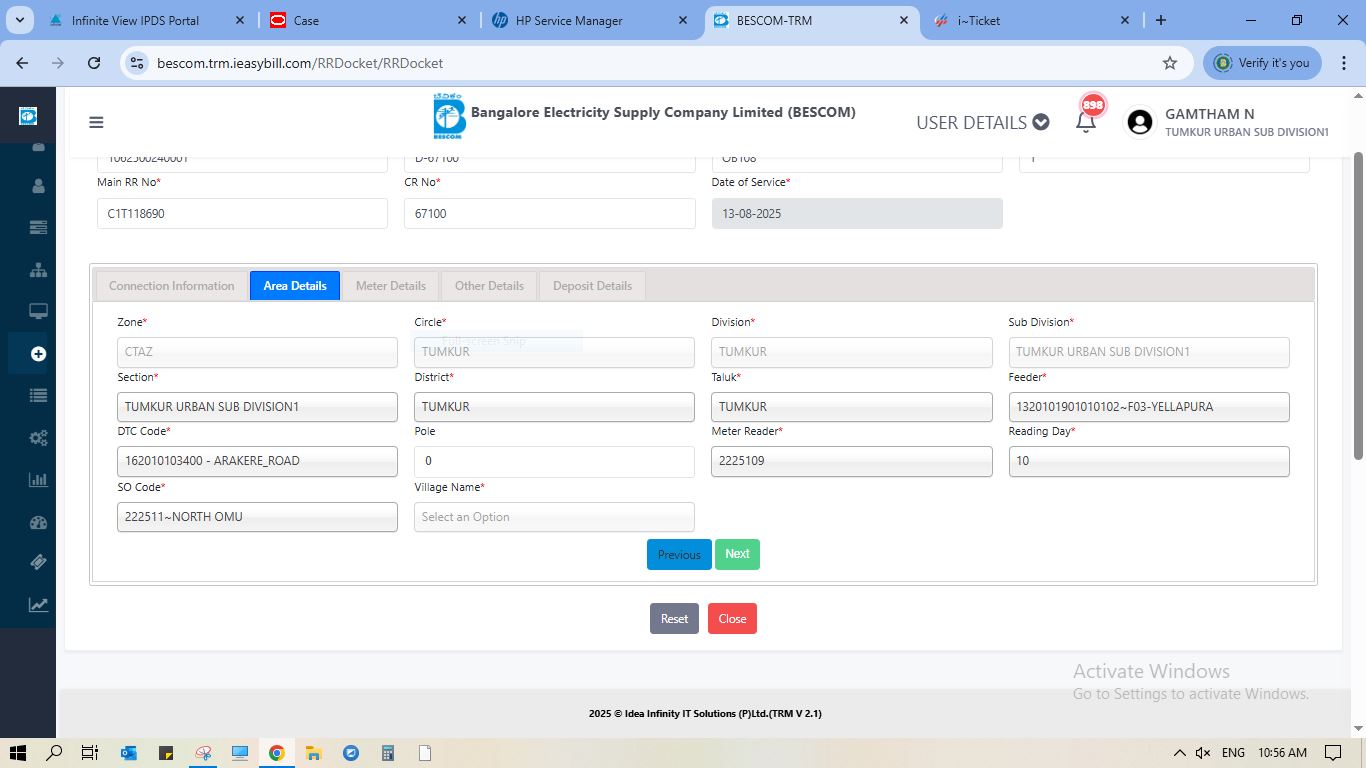
Task: Click the line graph sidebar icon
Action: (x=38, y=604)
